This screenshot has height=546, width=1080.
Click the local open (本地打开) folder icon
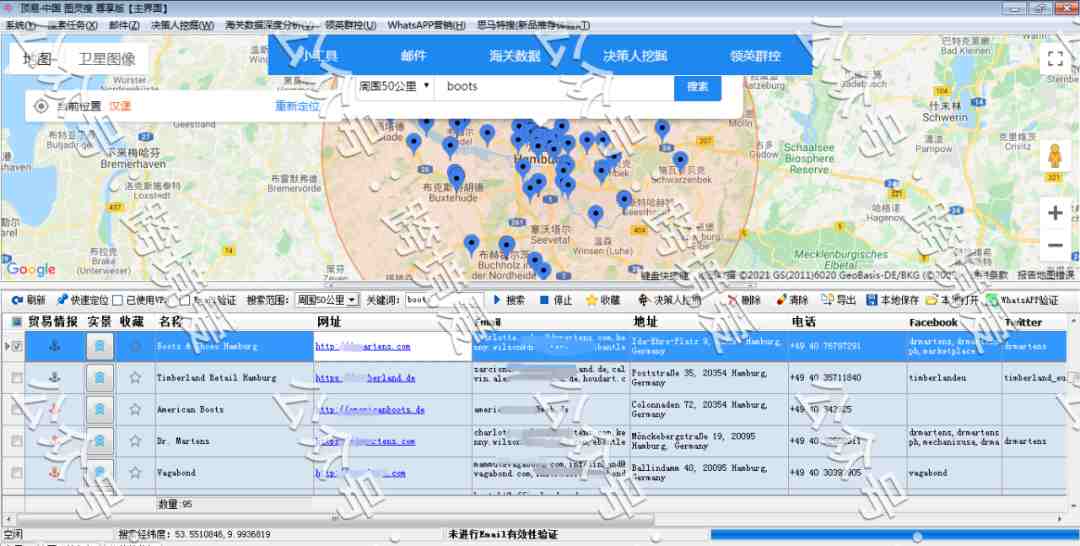(932, 300)
